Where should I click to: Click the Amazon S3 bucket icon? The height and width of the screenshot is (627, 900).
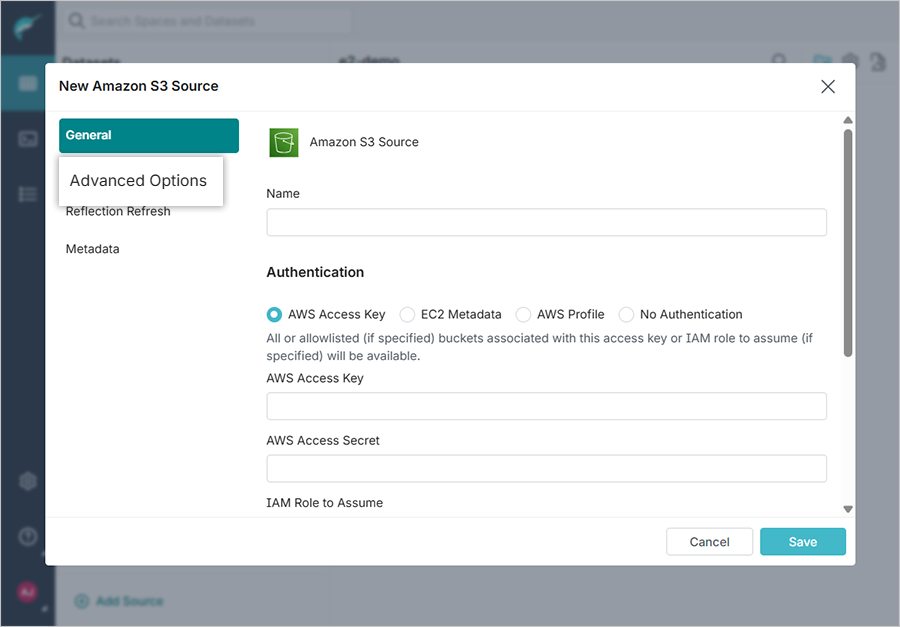pyautogui.click(x=284, y=142)
